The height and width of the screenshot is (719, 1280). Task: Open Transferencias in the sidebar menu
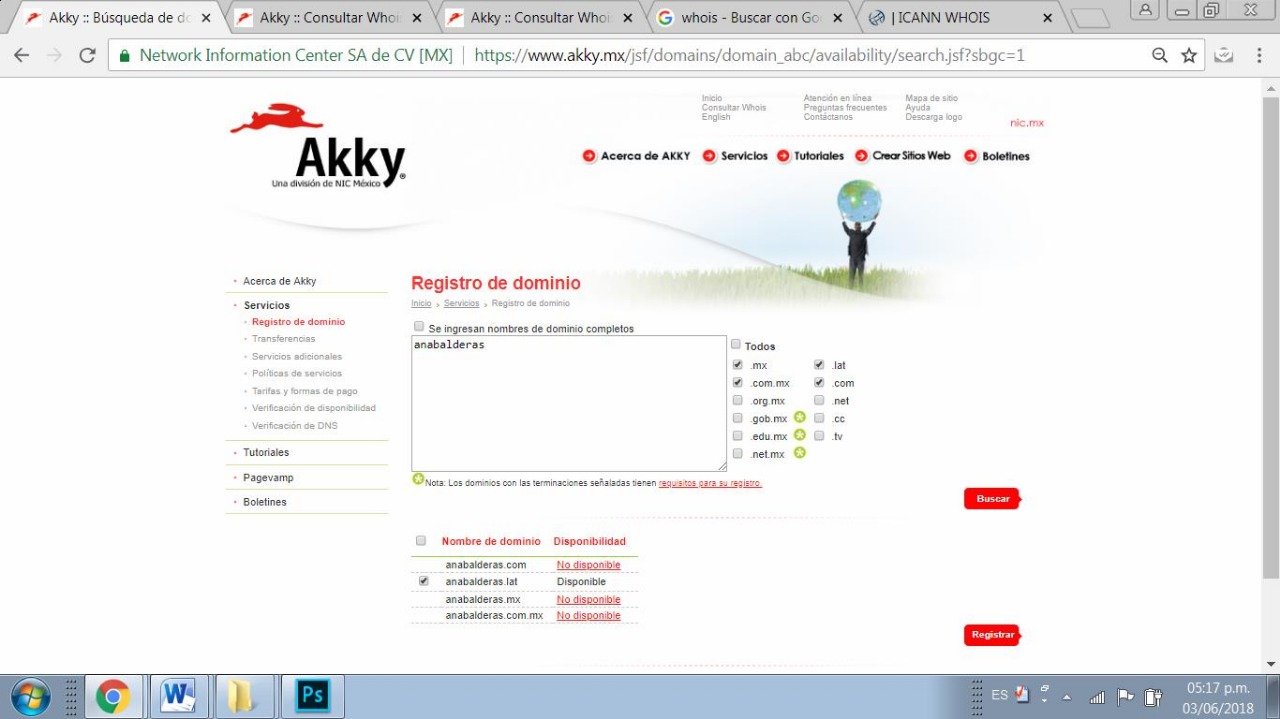[x=283, y=339]
